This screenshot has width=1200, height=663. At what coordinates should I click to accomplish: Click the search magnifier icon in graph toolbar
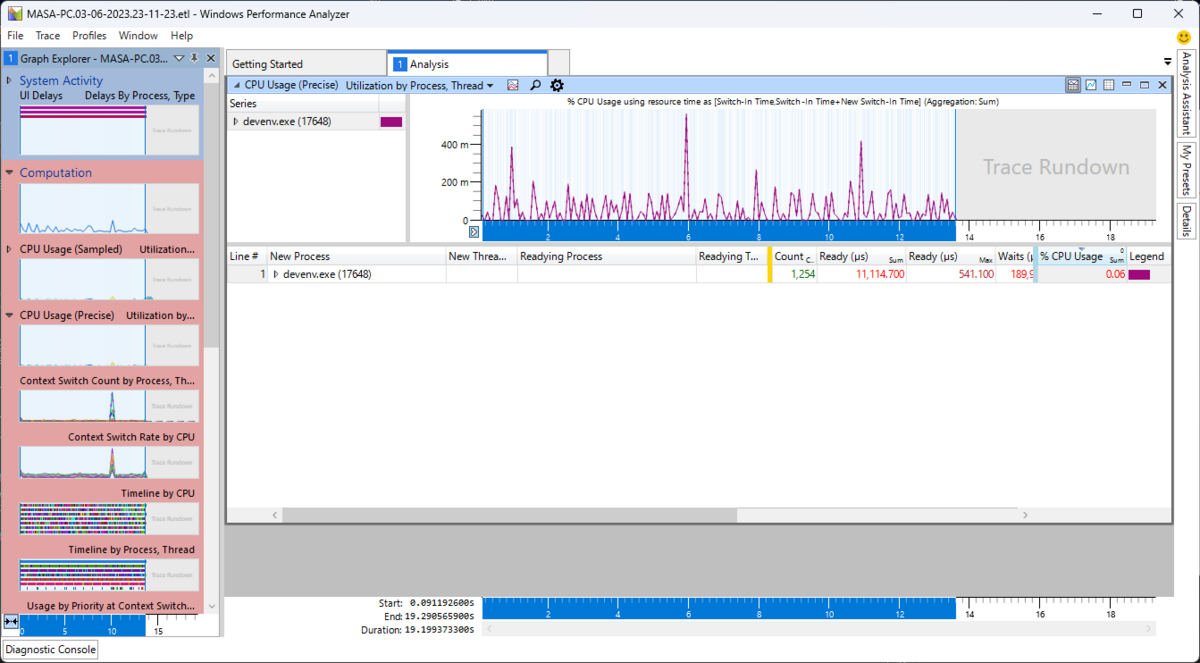click(x=535, y=86)
